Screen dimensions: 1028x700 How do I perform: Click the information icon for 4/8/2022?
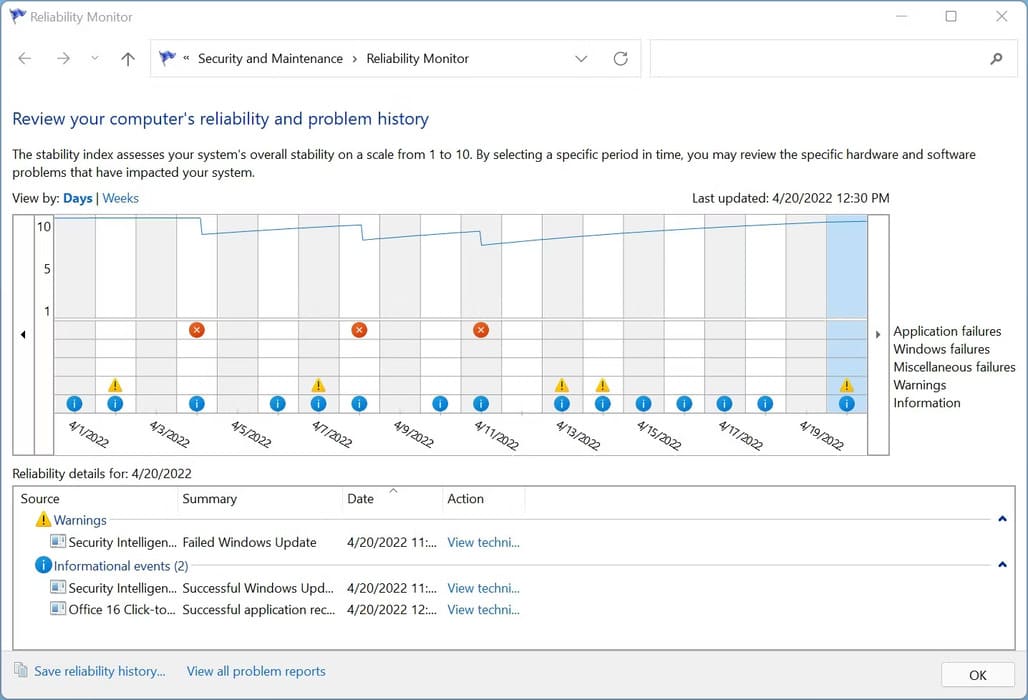[359, 404]
